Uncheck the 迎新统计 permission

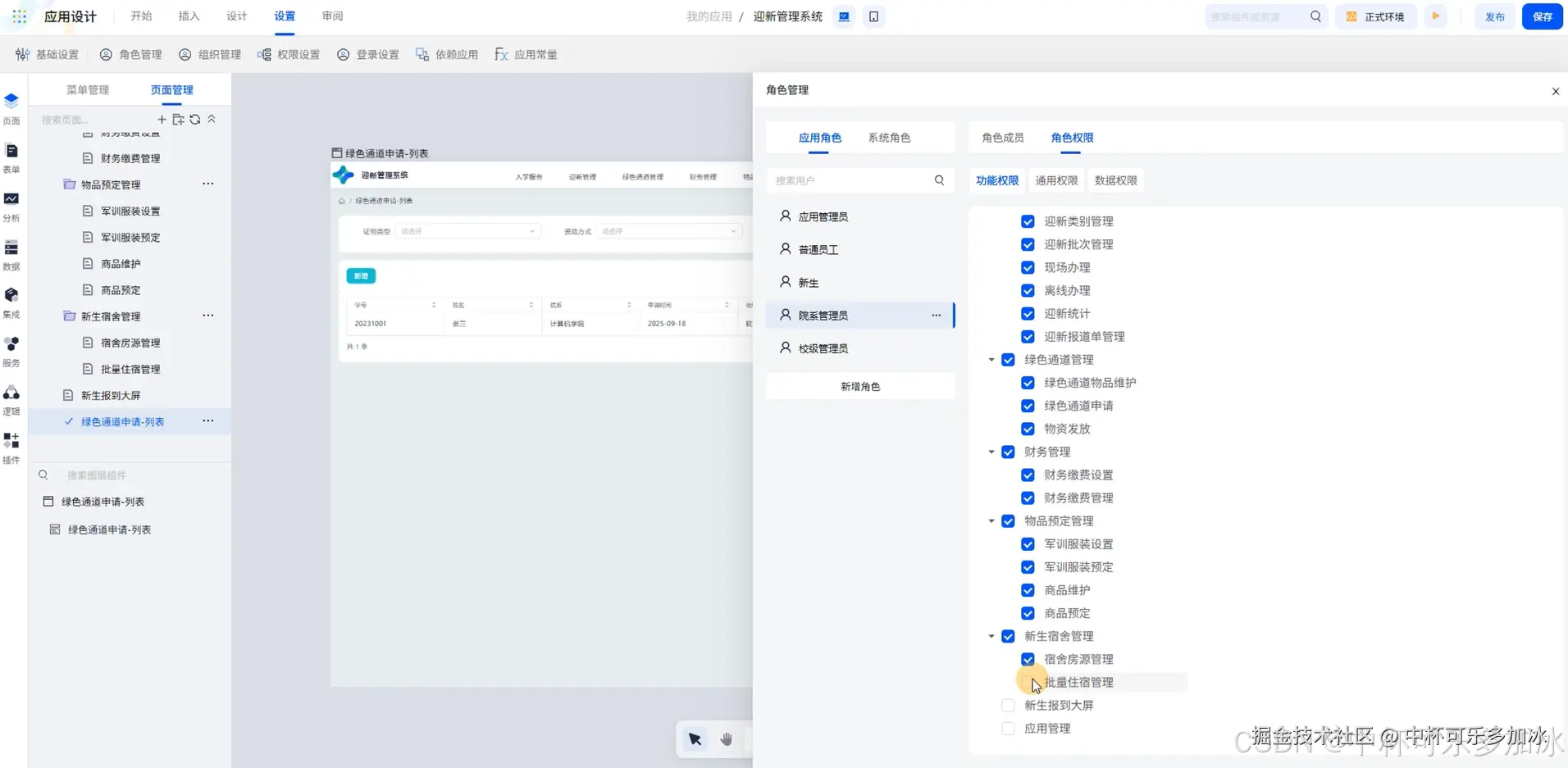pos(1026,313)
